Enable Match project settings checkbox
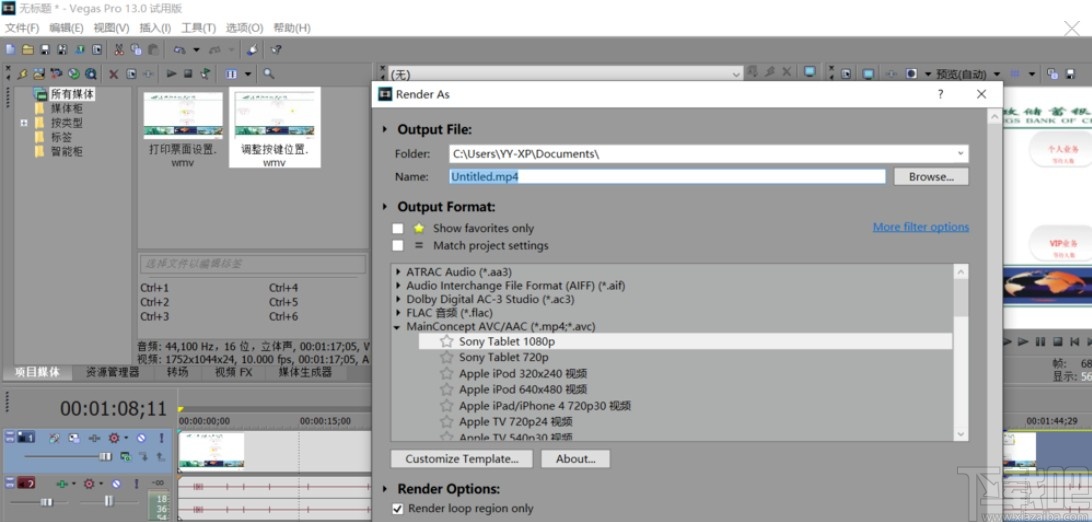Viewport: 1092px width, 522px height. pos(398,246)
